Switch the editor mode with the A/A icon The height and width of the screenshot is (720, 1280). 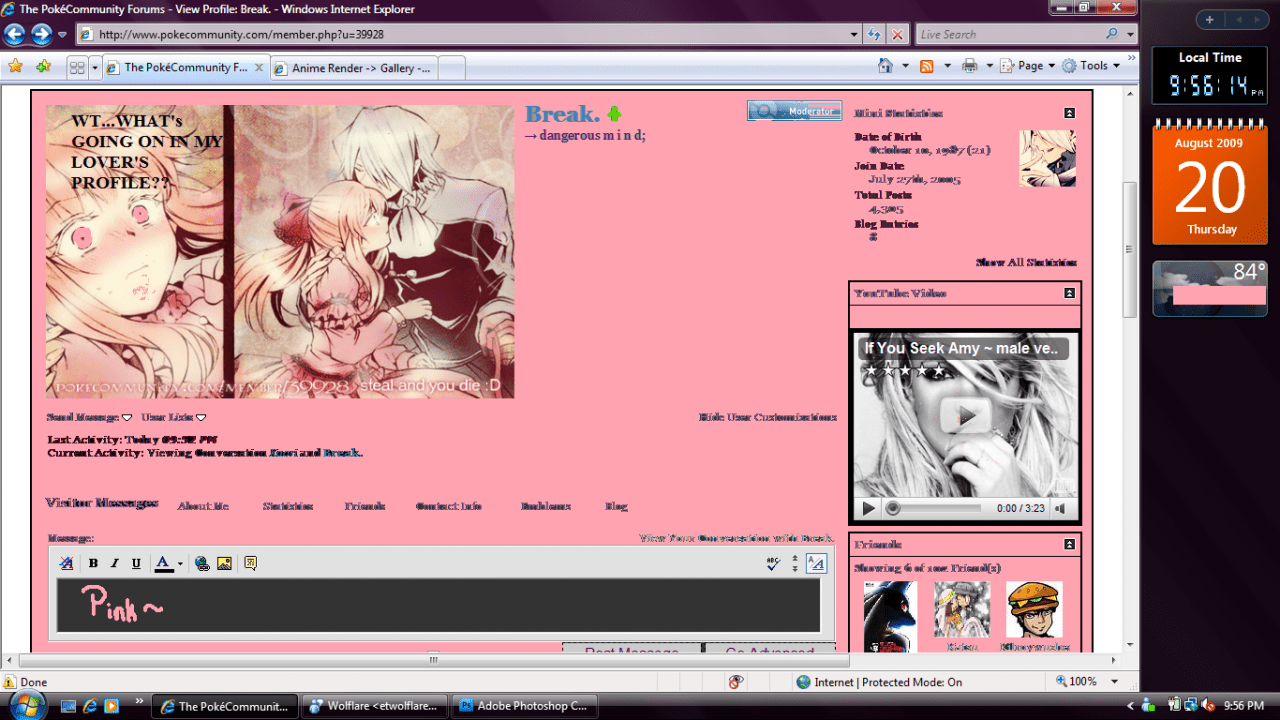click(x=816, y=563)
